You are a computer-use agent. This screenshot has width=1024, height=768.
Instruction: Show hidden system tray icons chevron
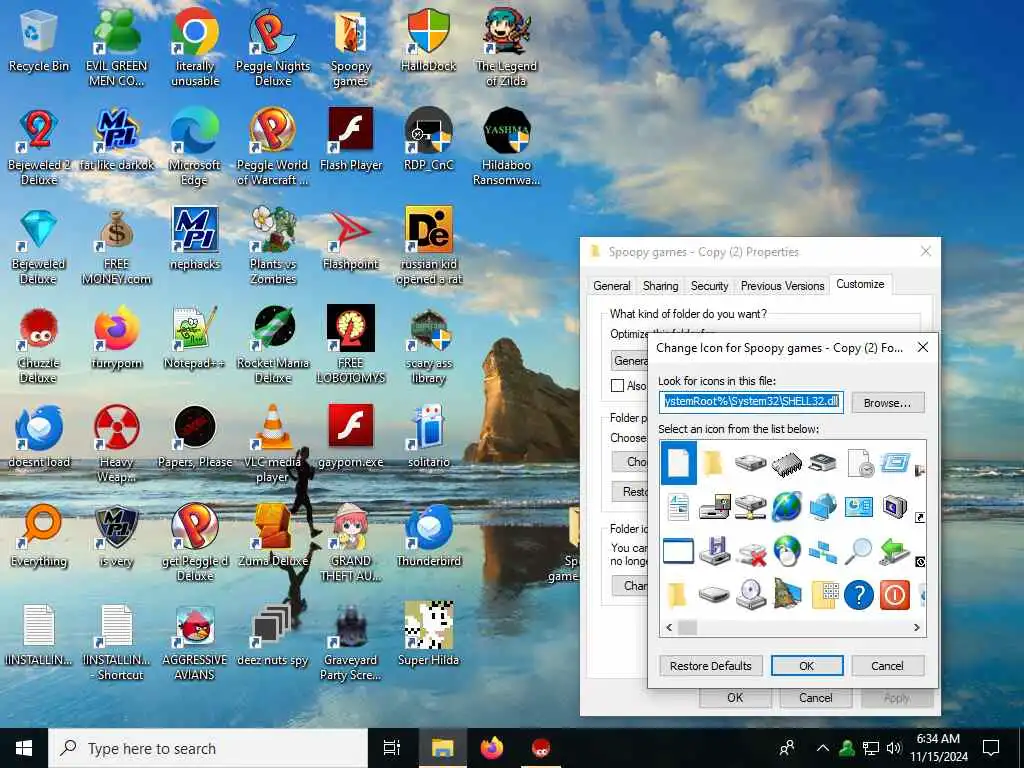pyautogui.click(x=823, y=748)
